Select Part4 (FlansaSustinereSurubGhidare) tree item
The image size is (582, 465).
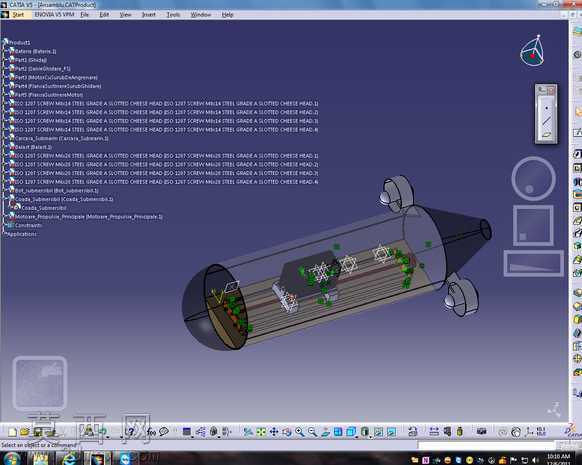pyautogui.click(x=58, y=86)
